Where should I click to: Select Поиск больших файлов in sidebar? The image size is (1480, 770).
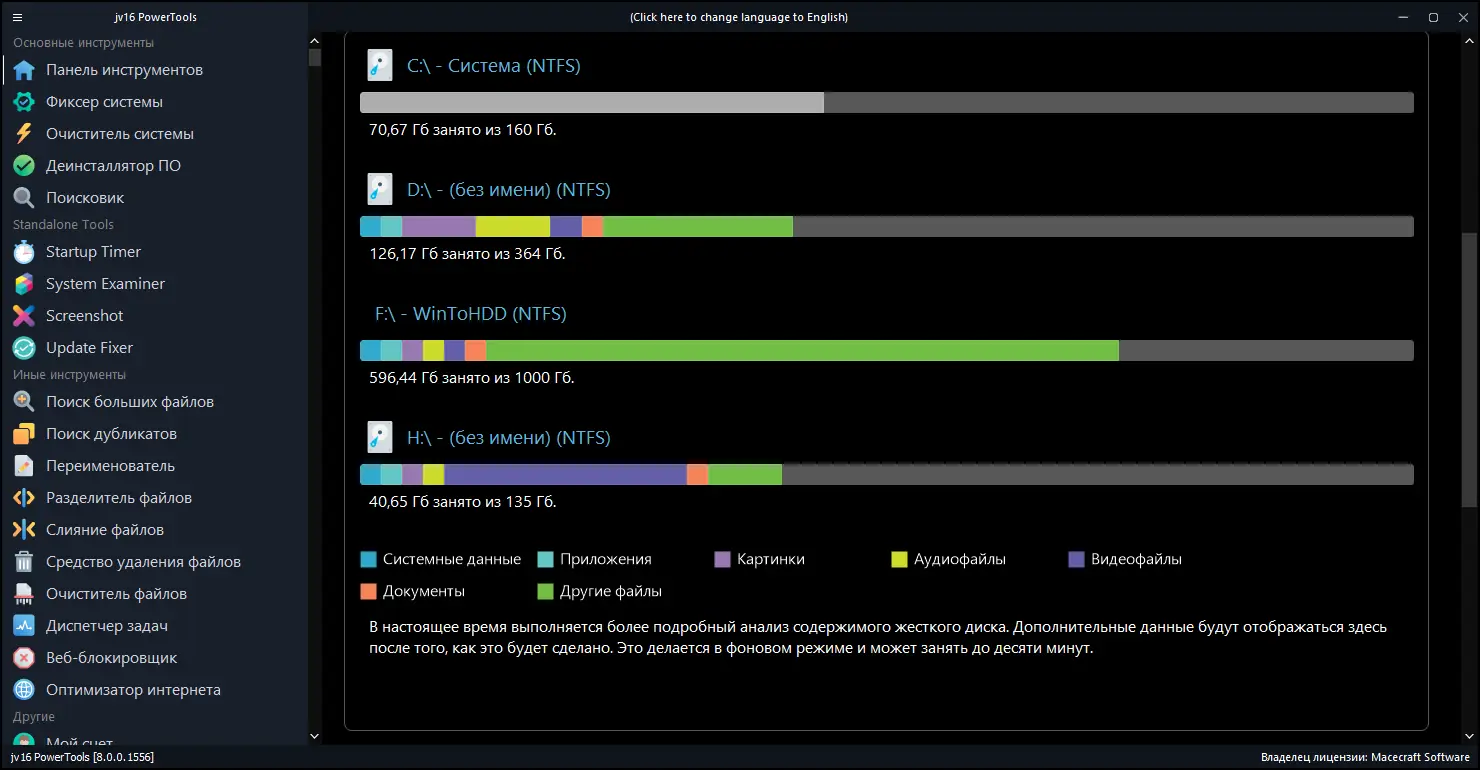tap(129, 402)
